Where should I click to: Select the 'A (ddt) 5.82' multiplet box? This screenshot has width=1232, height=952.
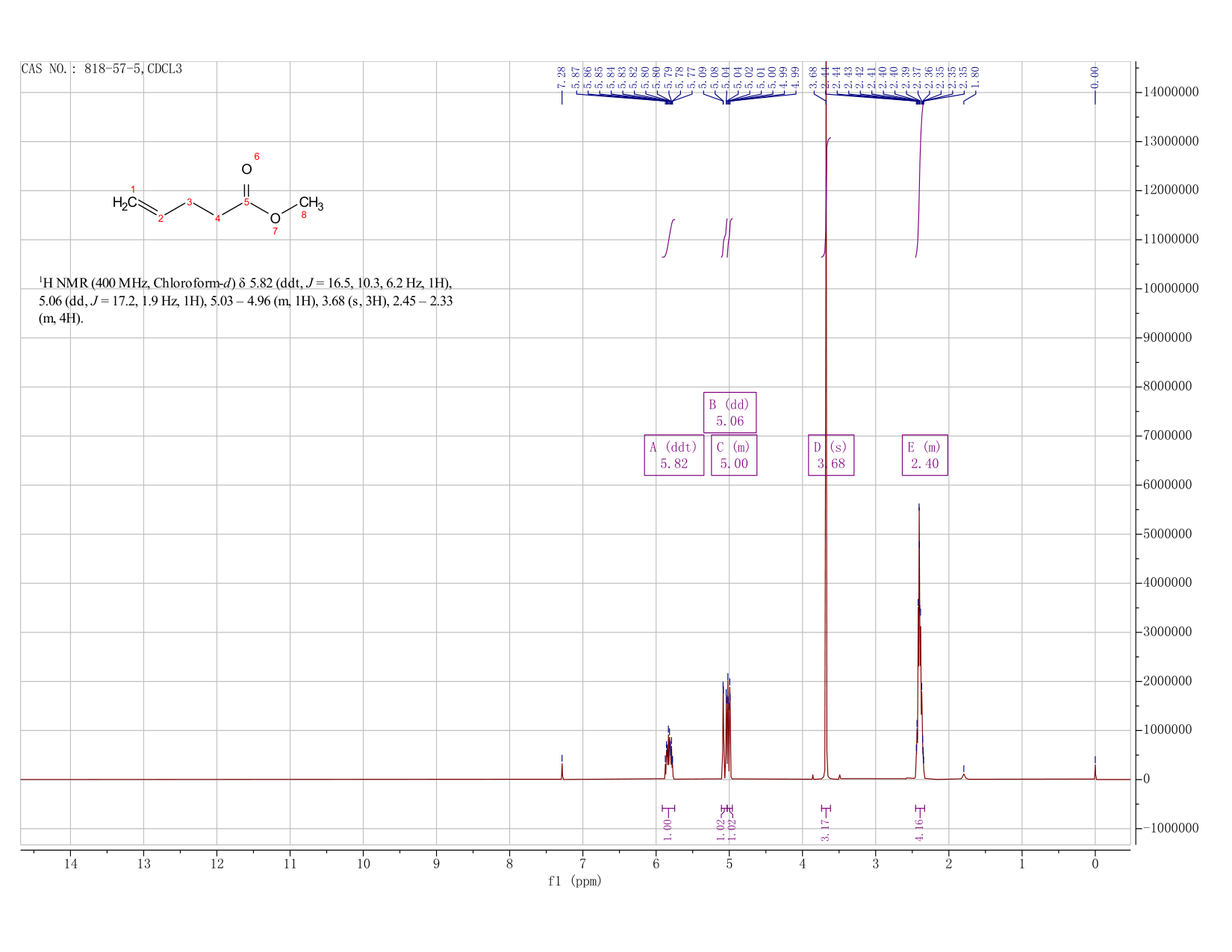(674, 455)
